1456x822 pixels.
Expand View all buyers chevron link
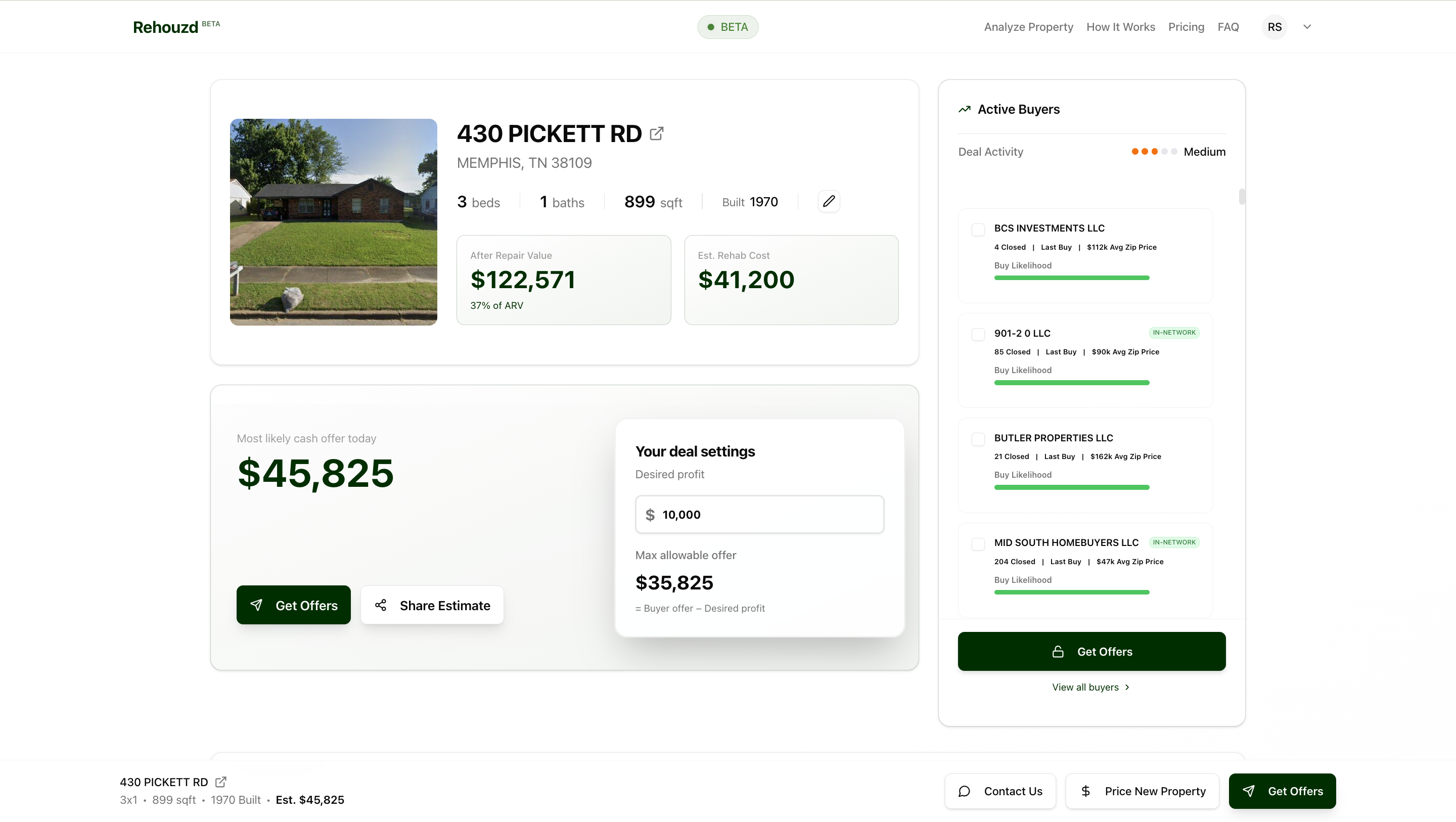[1126, 688]
